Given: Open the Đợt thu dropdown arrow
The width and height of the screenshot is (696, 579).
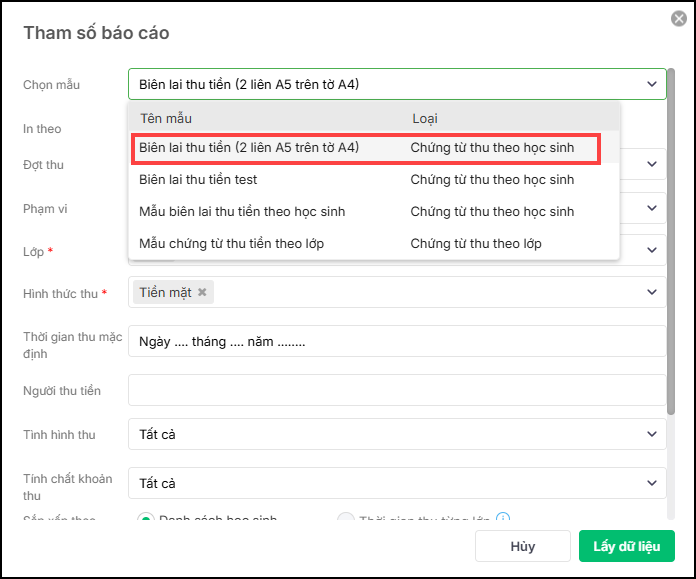Looking at the screenshot, I should (x=652, y=163).
